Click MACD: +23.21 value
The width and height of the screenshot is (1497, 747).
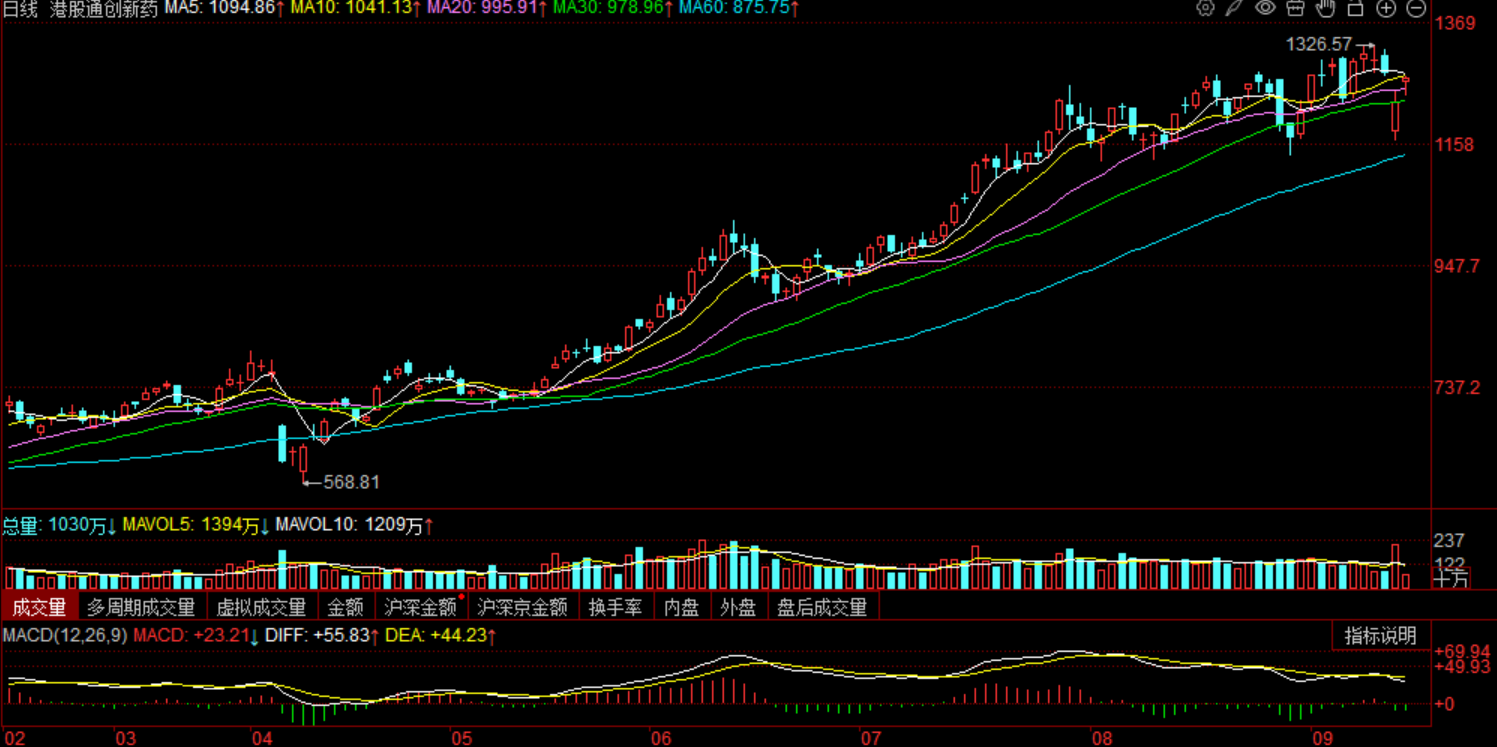click(196, 635)
